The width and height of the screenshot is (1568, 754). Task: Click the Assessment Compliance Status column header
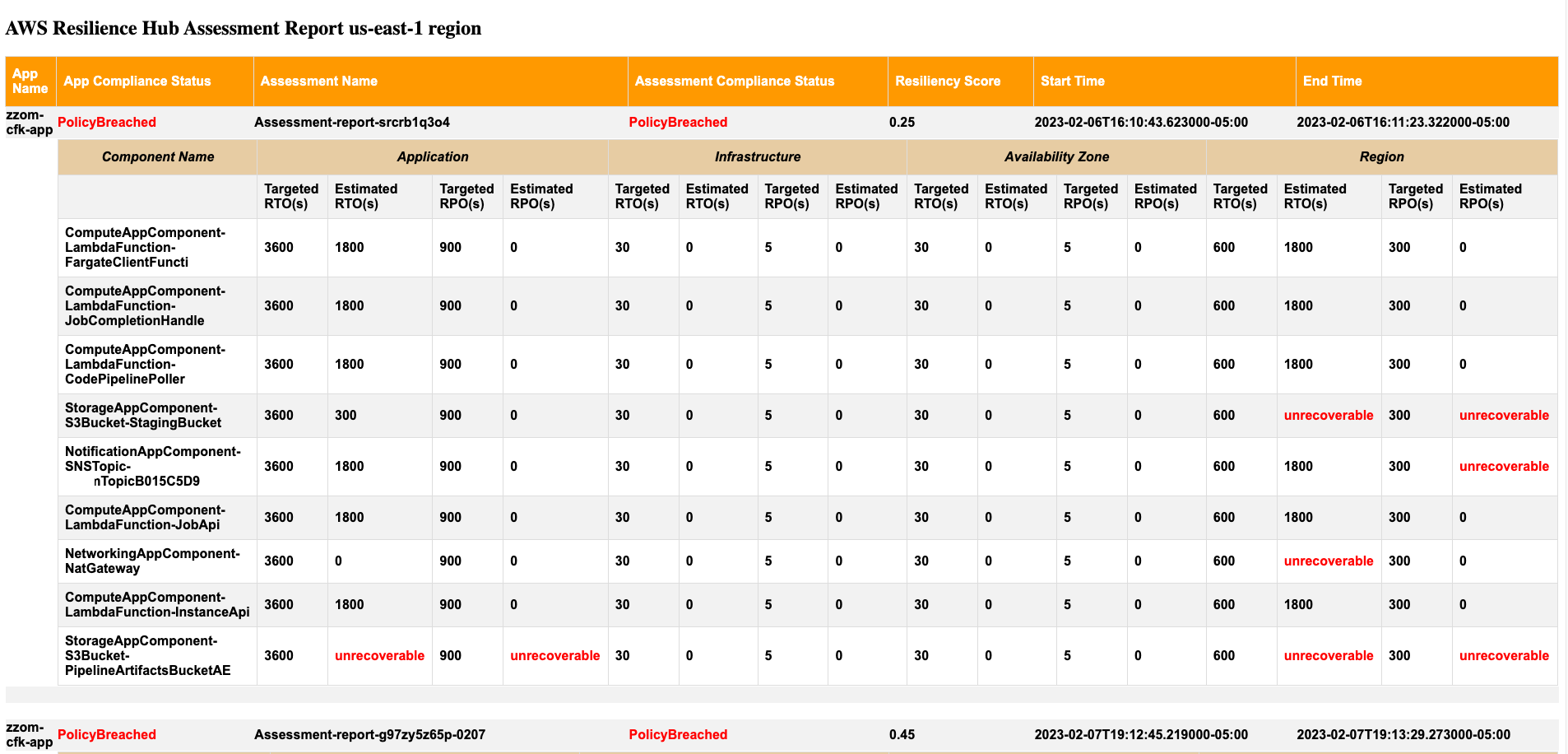758,81
